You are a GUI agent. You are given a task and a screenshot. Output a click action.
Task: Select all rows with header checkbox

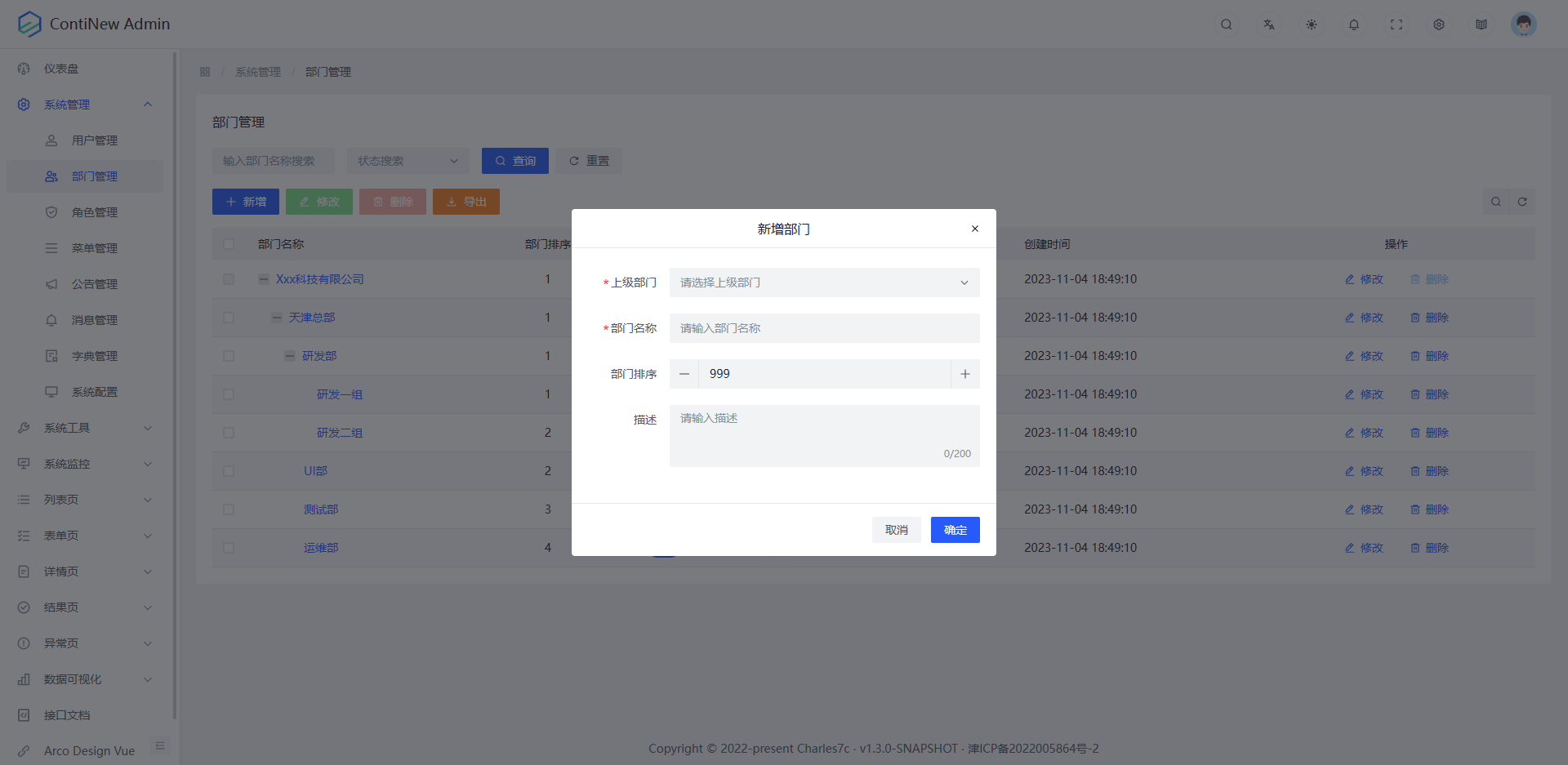pyautogui.click(x=229, y=244)
